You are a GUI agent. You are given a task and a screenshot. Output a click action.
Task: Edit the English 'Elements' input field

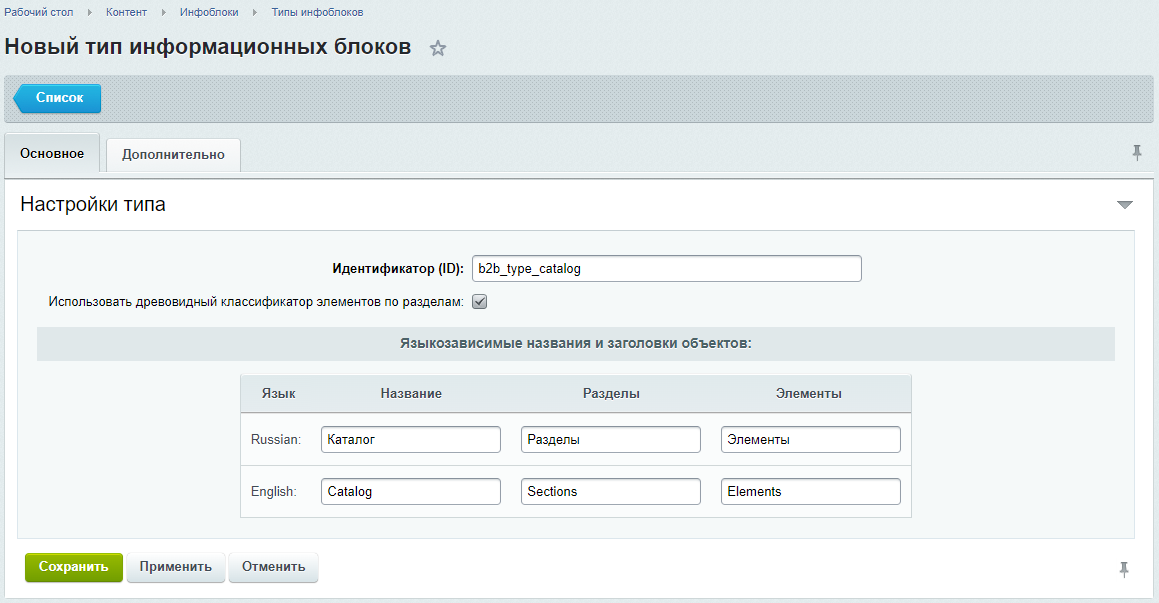point(811,491)
